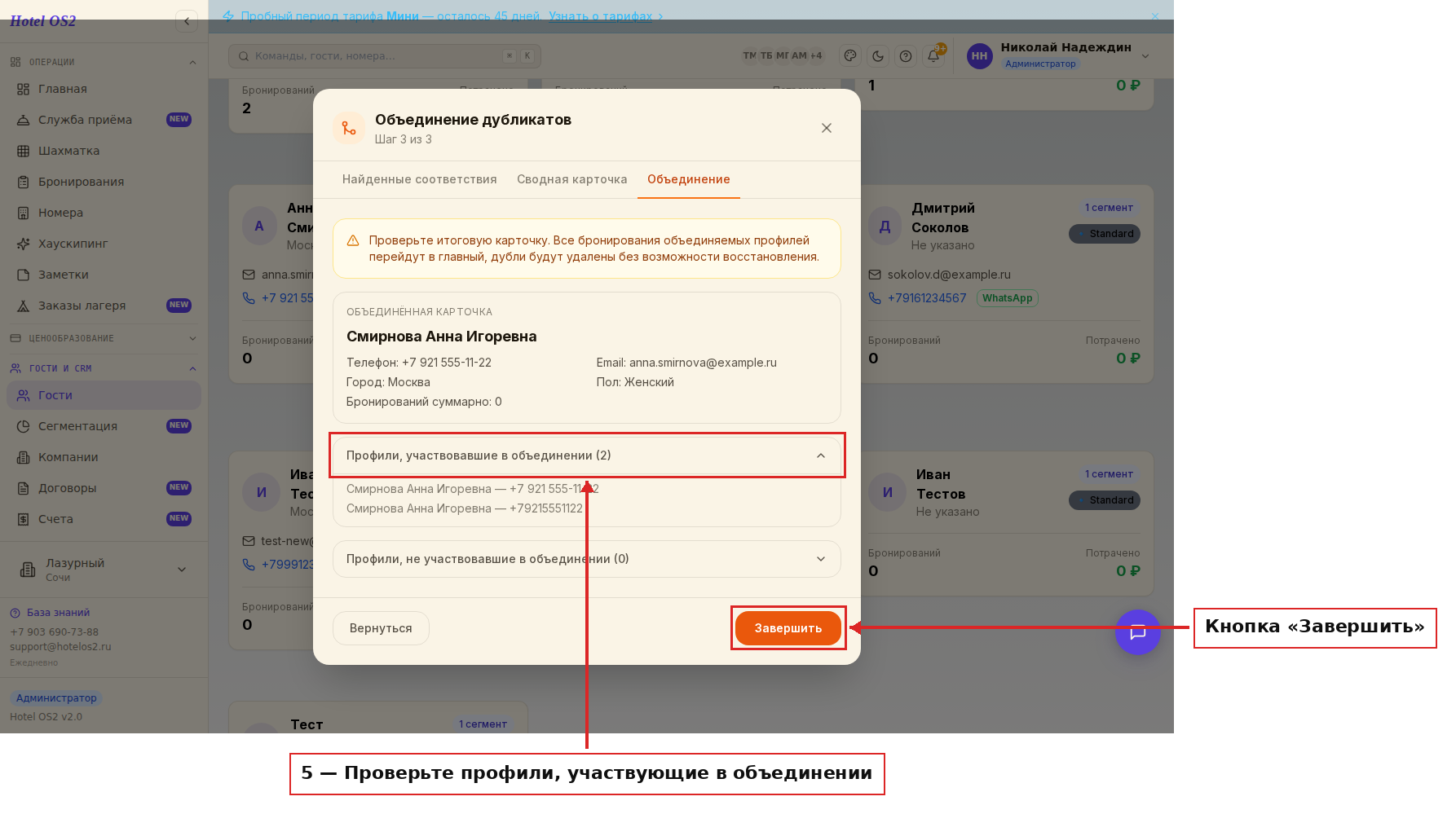
Task: Click support email support@hotelos2.ru
Action: pyautogui.click(x=60, y=647)
